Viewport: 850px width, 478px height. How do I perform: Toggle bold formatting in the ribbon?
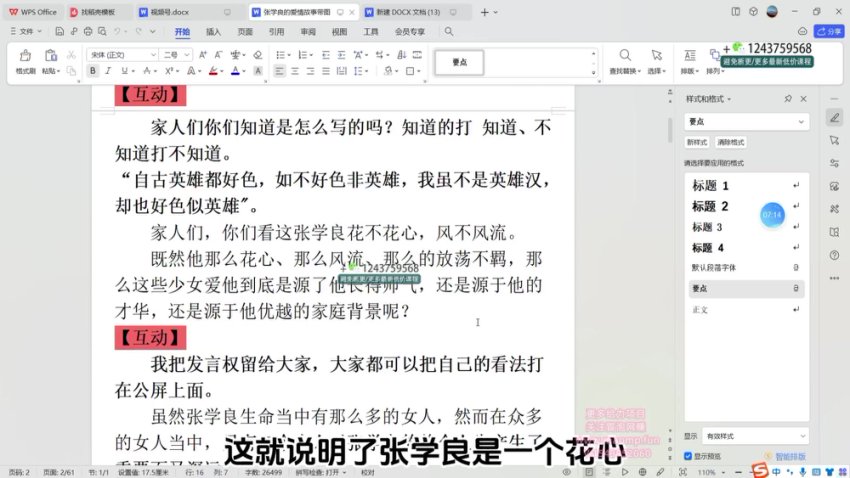[93, 71]
